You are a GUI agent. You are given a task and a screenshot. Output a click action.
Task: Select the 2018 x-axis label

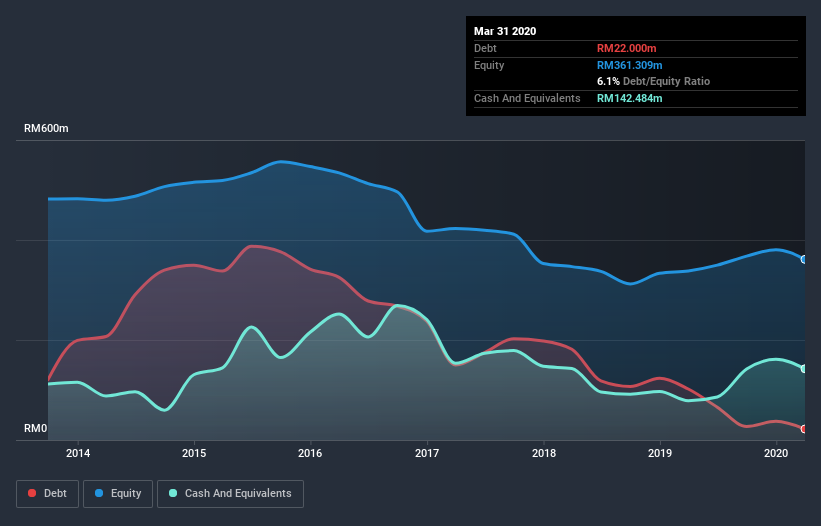[x=543, y=453]
